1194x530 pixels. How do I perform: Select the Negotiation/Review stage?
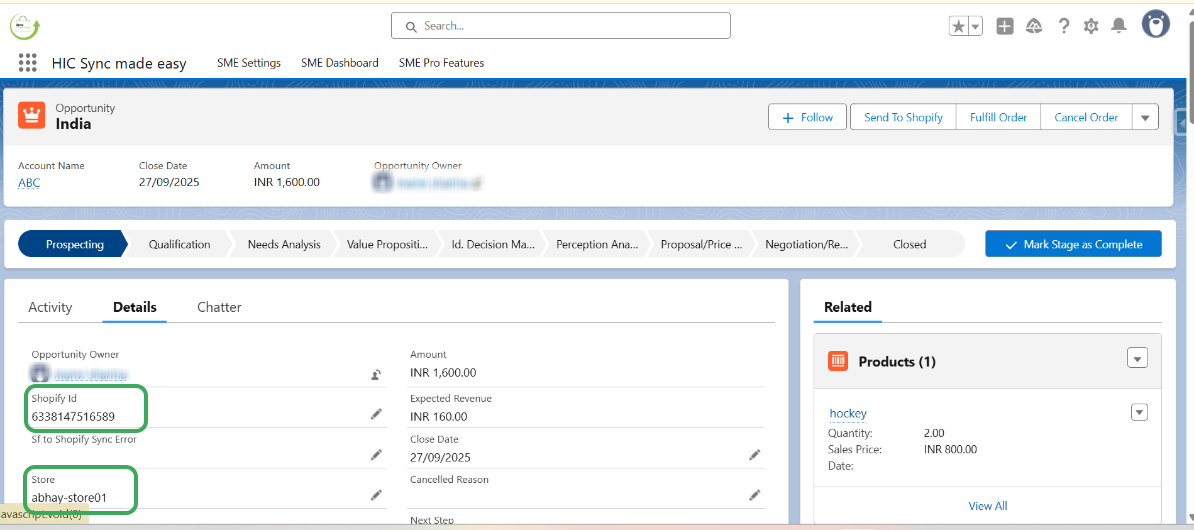click(x=806, y=244)
